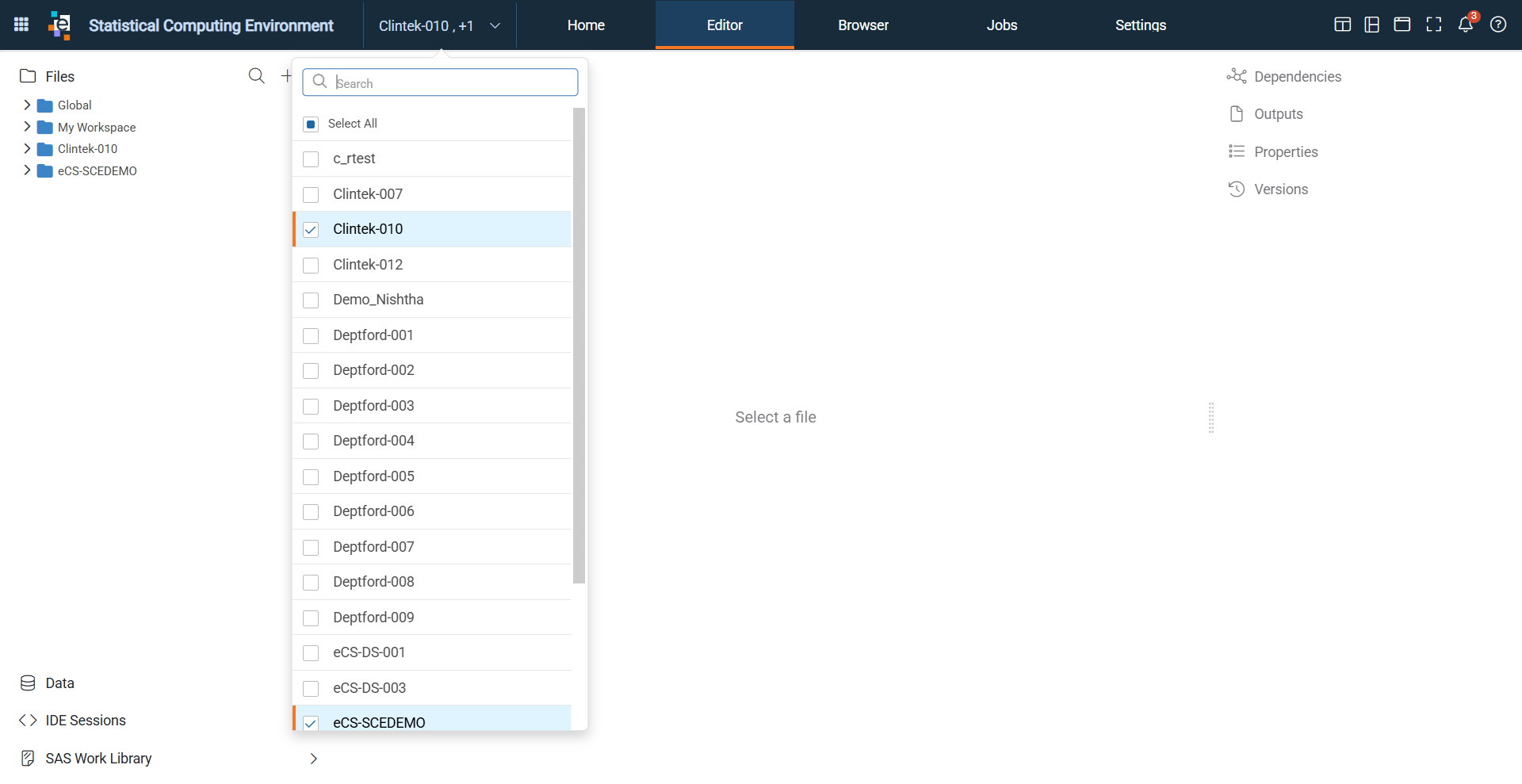Viewport: 1522px width, 784px height.
Task: Switch to the single-window layout icon
Action: pos(1402,25)
